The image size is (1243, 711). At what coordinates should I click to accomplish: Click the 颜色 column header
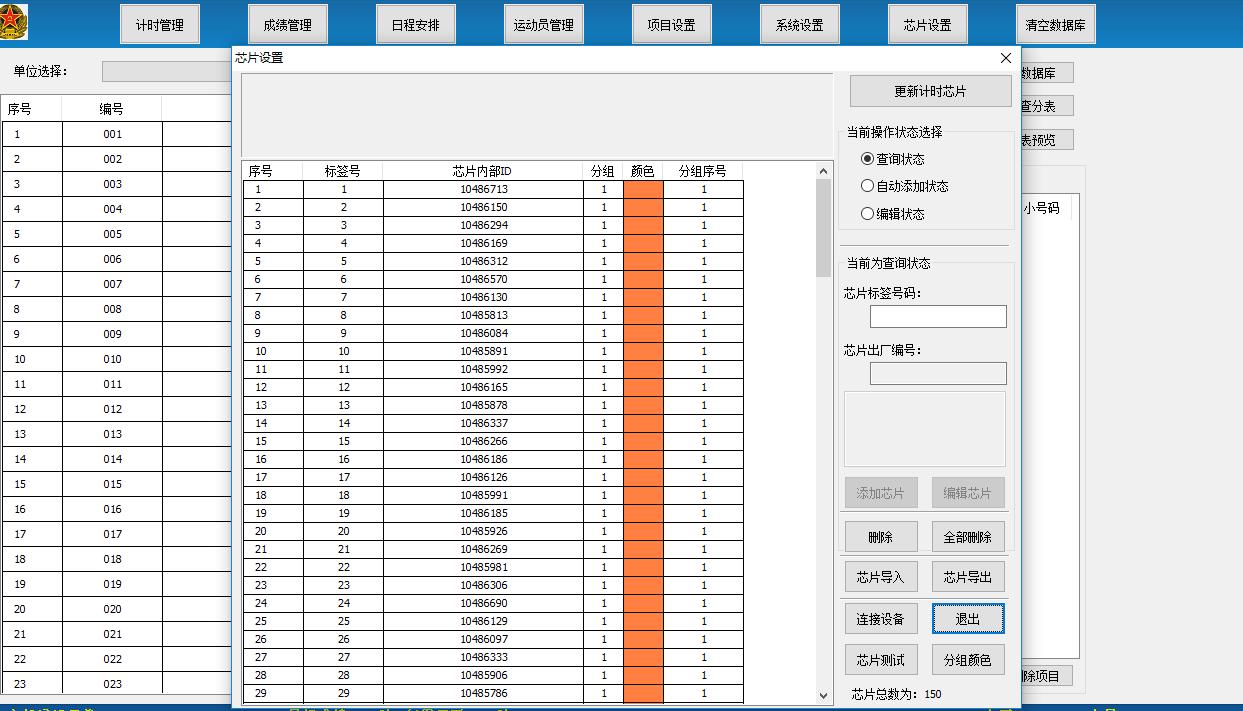tap(643, 171)
